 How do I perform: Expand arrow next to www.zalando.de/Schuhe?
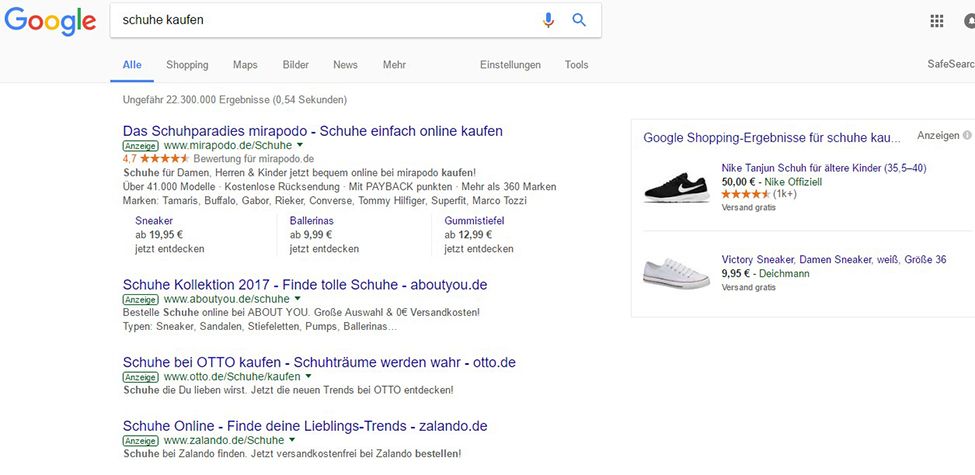pos(292,440)
